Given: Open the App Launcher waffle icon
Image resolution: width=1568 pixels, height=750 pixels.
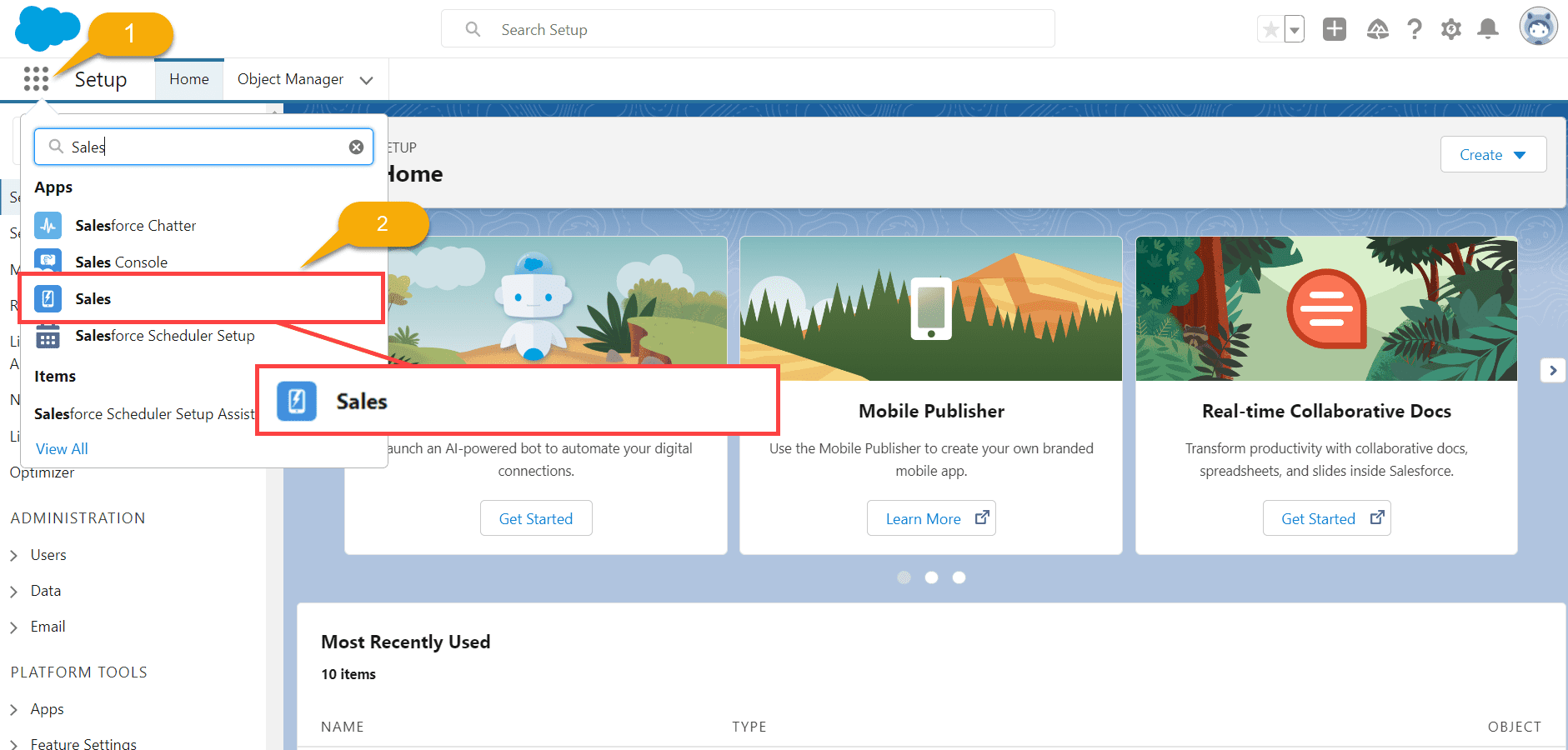Looking at the screenshot, I should [x=36, y=78].
